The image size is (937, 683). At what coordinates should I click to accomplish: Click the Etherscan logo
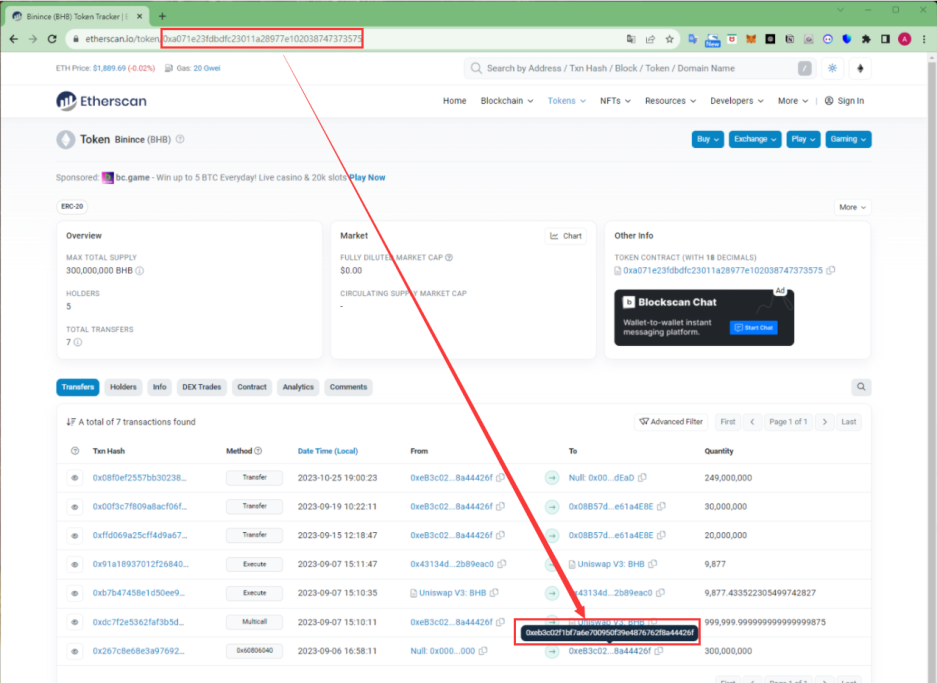[x=102, y=101]
